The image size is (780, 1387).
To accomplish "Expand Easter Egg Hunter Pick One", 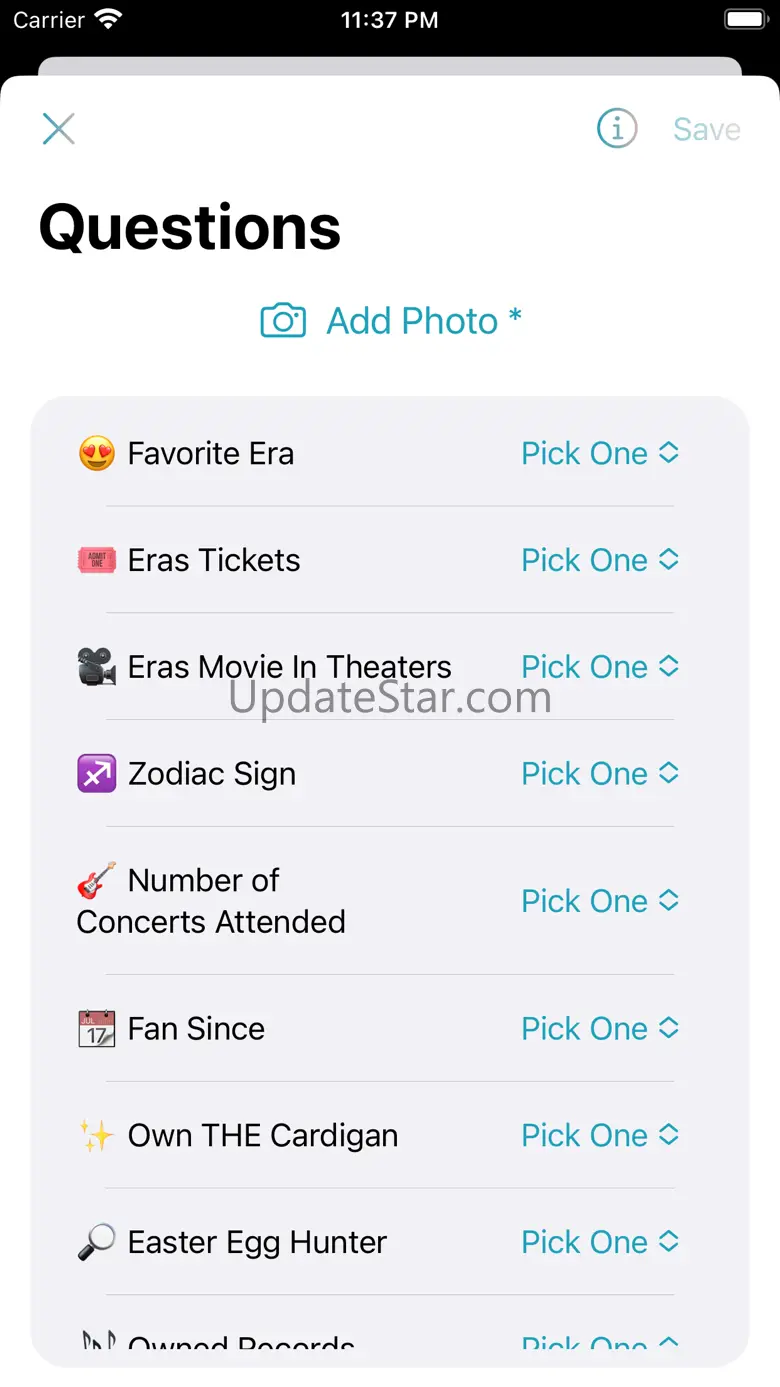I will tap(599, 1242).
